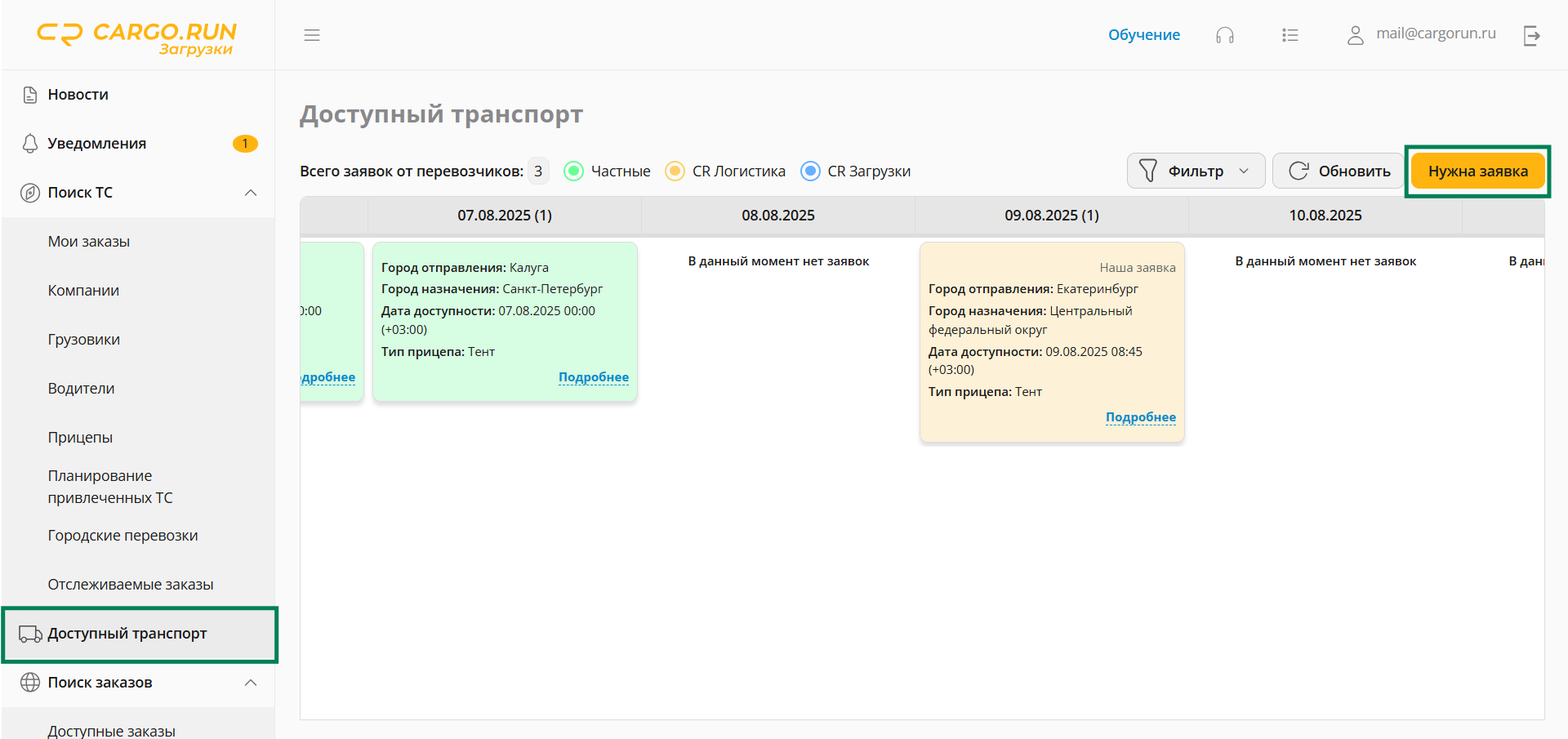Click the Обновить refresh button

coord(1339,171)
